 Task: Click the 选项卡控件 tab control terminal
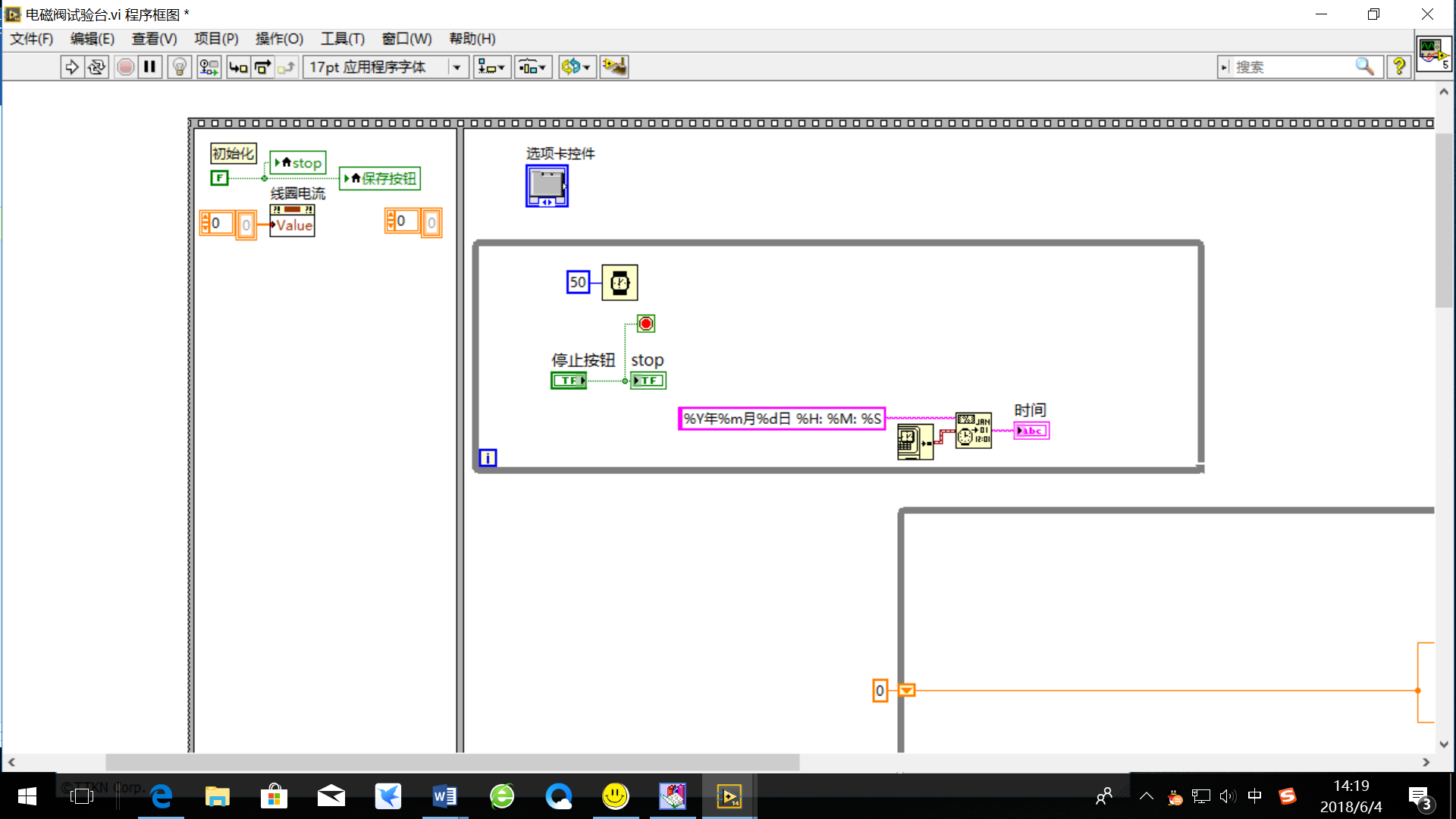point(547,186)
